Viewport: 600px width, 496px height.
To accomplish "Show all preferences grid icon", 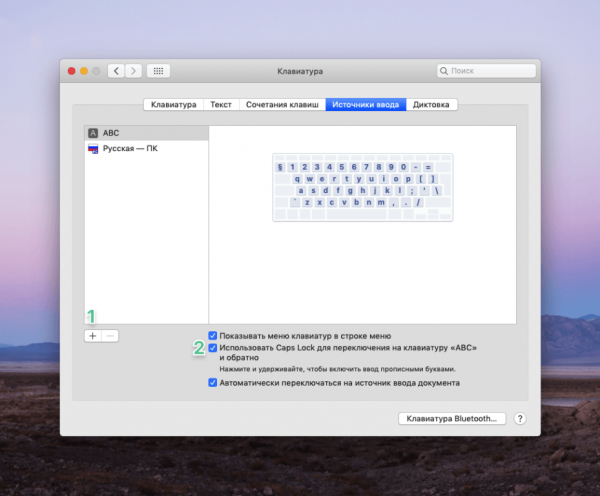I will [x=158, y=71].
